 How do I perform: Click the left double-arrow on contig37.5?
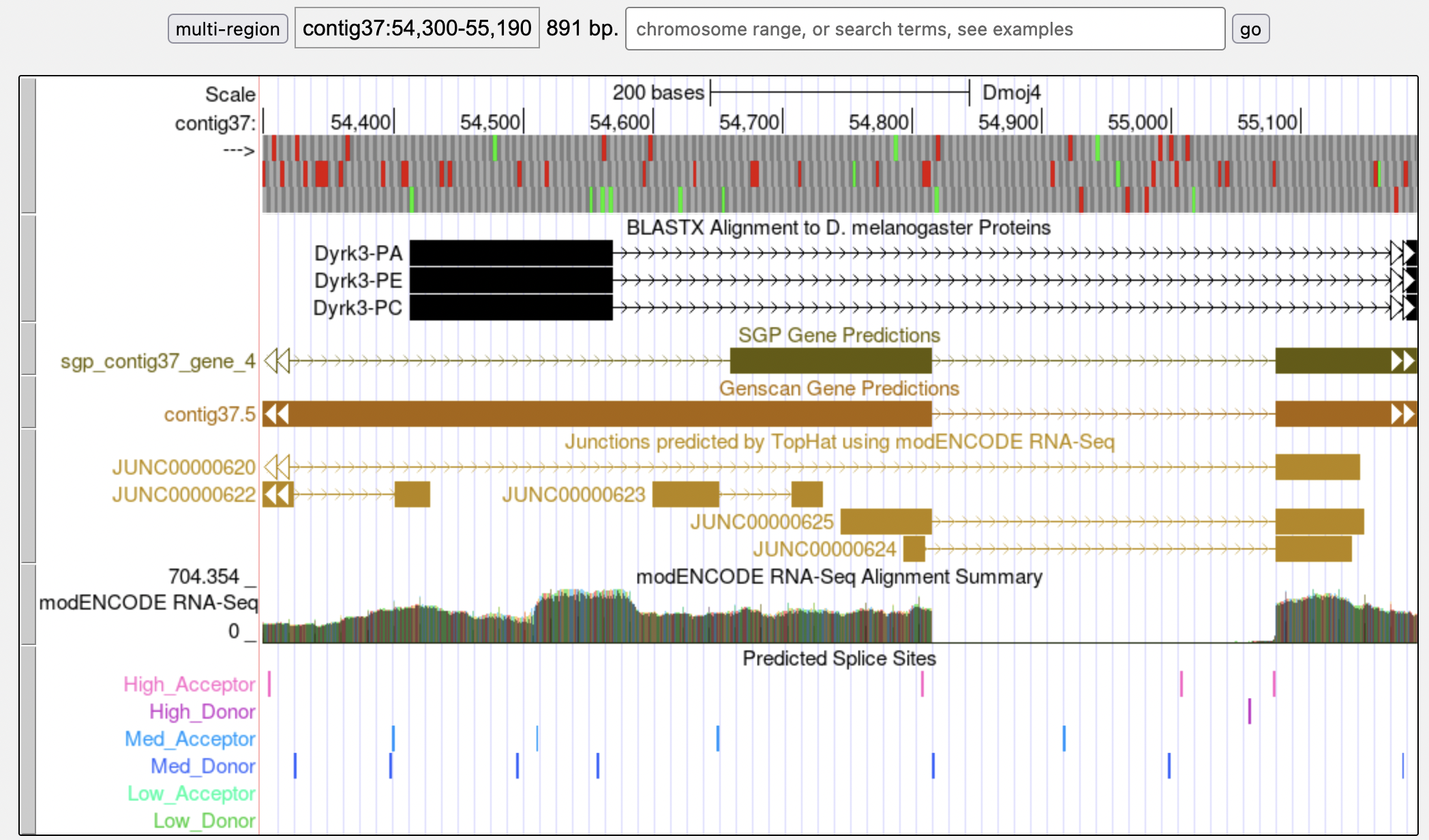[277, 414]
